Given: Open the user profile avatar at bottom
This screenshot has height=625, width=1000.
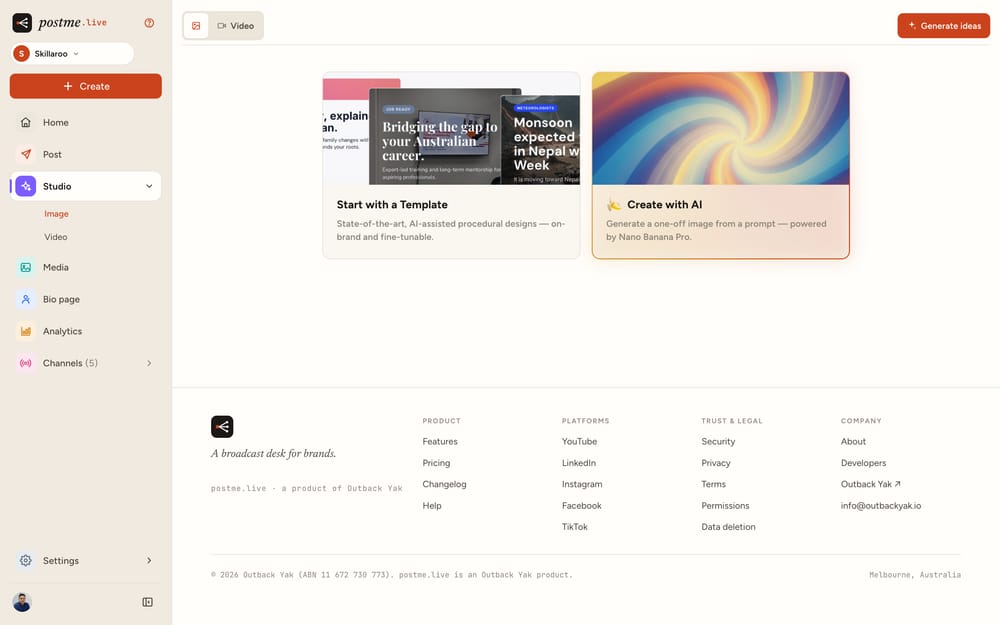Looking at the screenshot, I should tap(22, 602).
